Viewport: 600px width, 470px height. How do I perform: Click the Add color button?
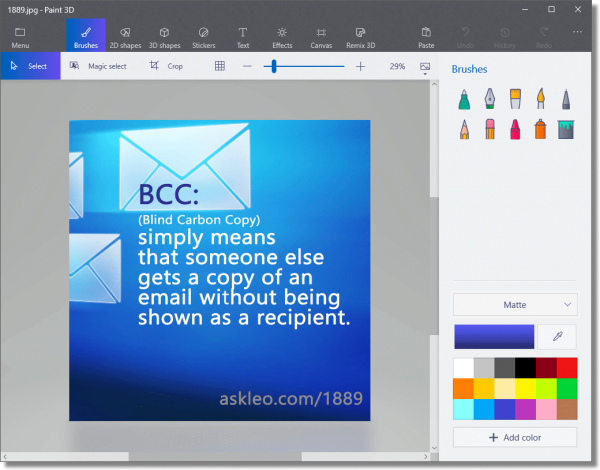click(x=515, y=437)
